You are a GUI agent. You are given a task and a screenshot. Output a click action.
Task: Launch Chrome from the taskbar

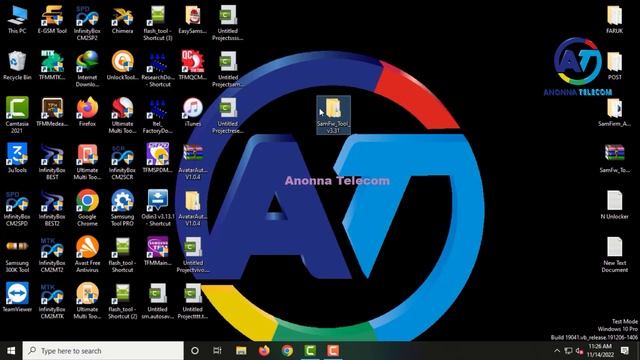click(x=287, y=351)
